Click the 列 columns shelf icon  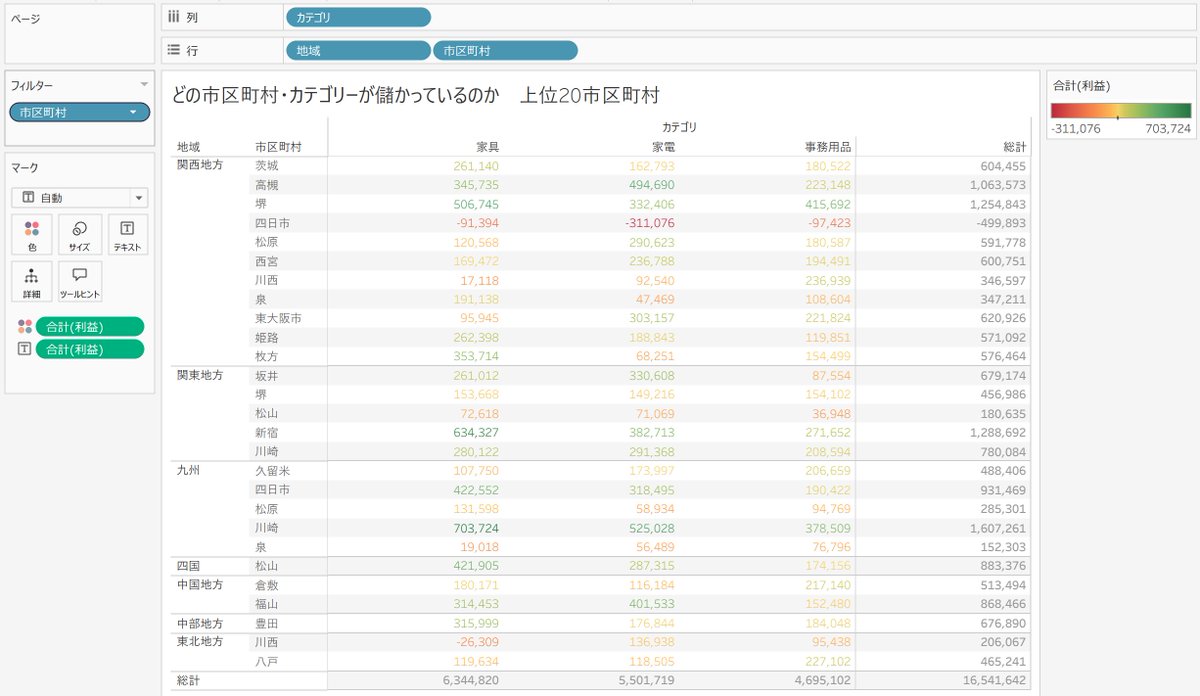point(174,17)
